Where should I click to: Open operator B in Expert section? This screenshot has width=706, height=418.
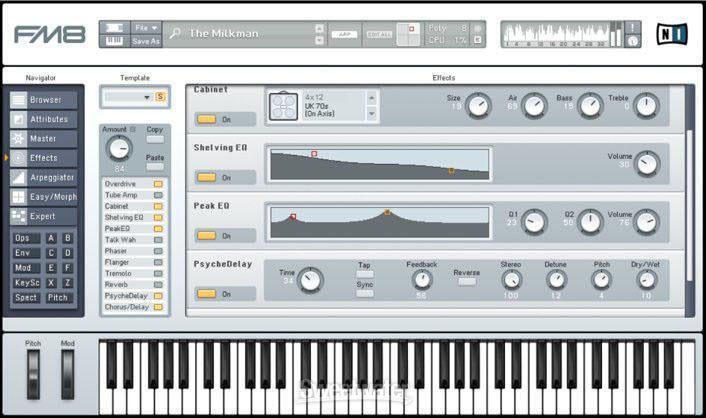(x=68, y=238)
